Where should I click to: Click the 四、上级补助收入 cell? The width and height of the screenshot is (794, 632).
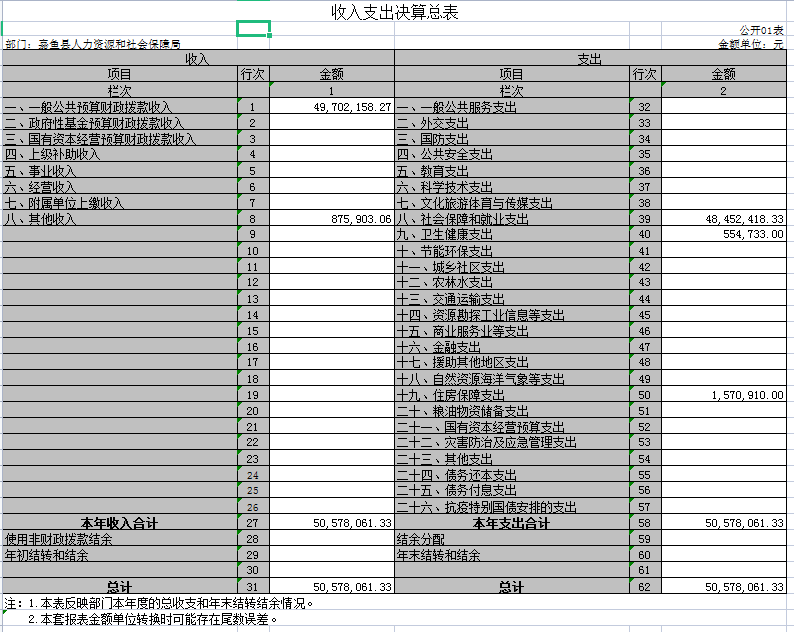click(x=120, y=154)
